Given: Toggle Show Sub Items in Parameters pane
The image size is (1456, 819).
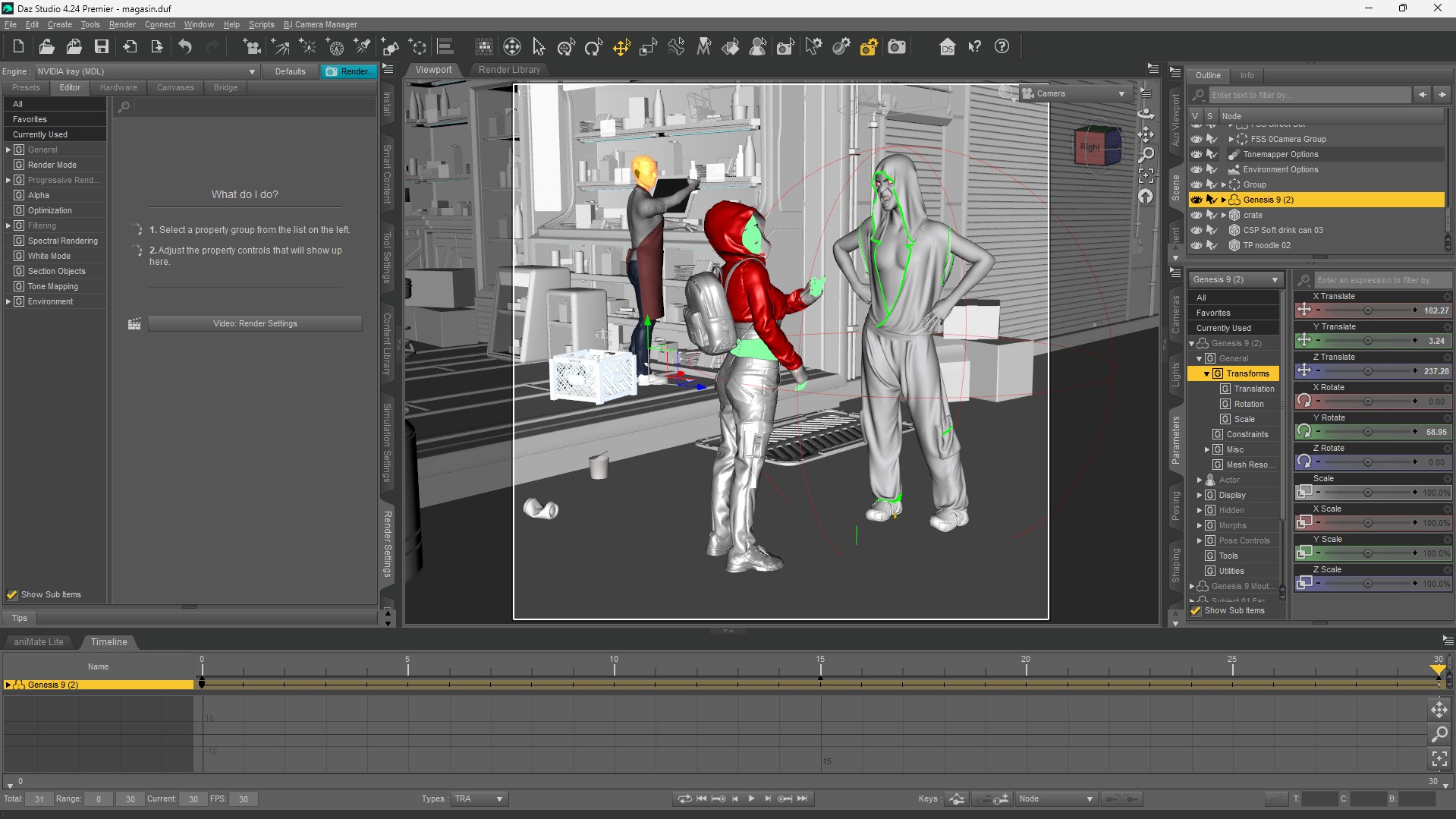Looking at the screenshot, I should (1196, 611).
